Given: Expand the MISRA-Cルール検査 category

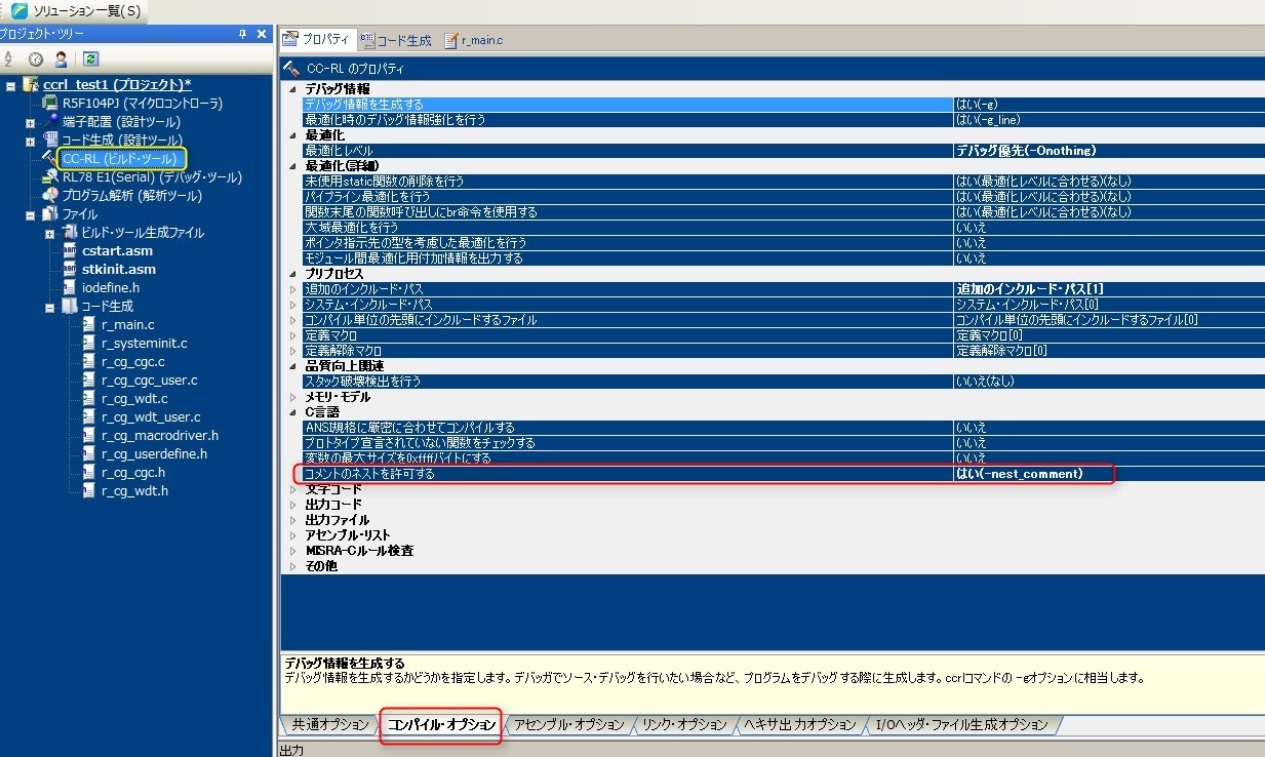Looking at the screenshot, I should tap(293, 551).
